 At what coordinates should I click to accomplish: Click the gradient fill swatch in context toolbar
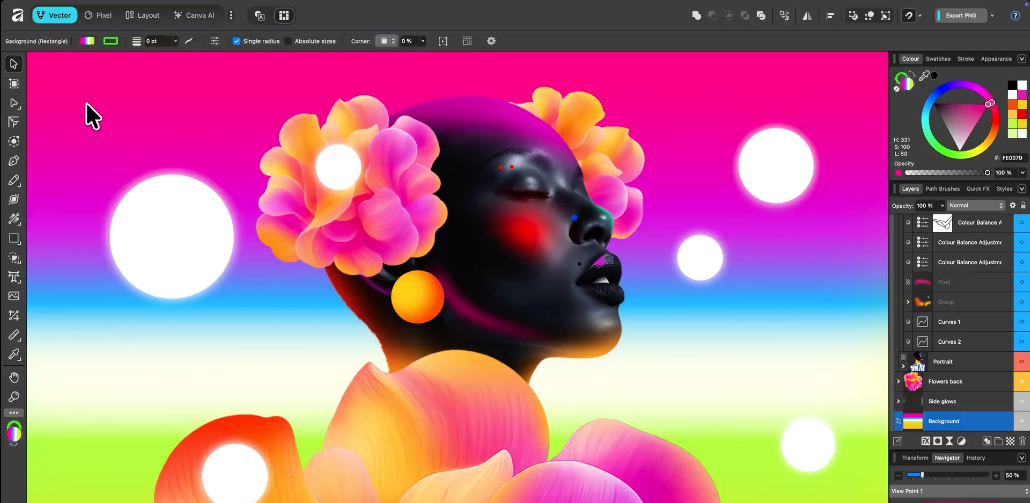tap(87, 41)
